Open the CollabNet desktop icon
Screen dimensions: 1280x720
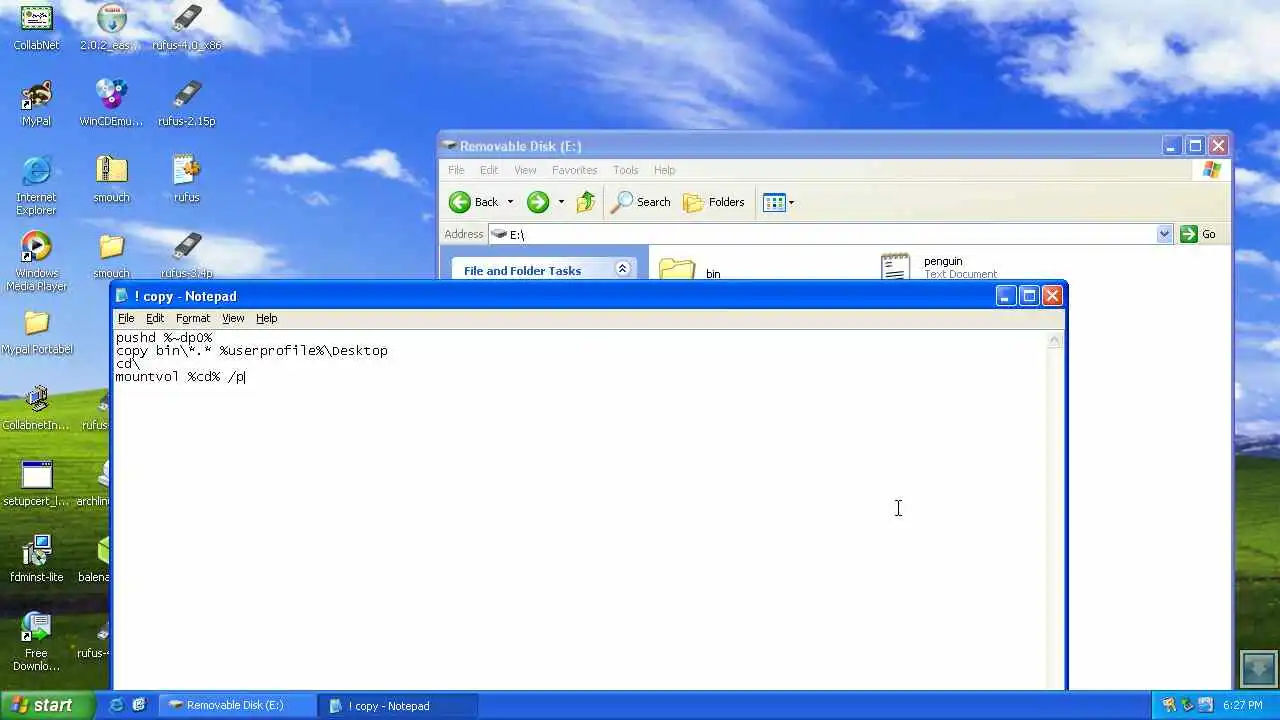click(36, 27)
